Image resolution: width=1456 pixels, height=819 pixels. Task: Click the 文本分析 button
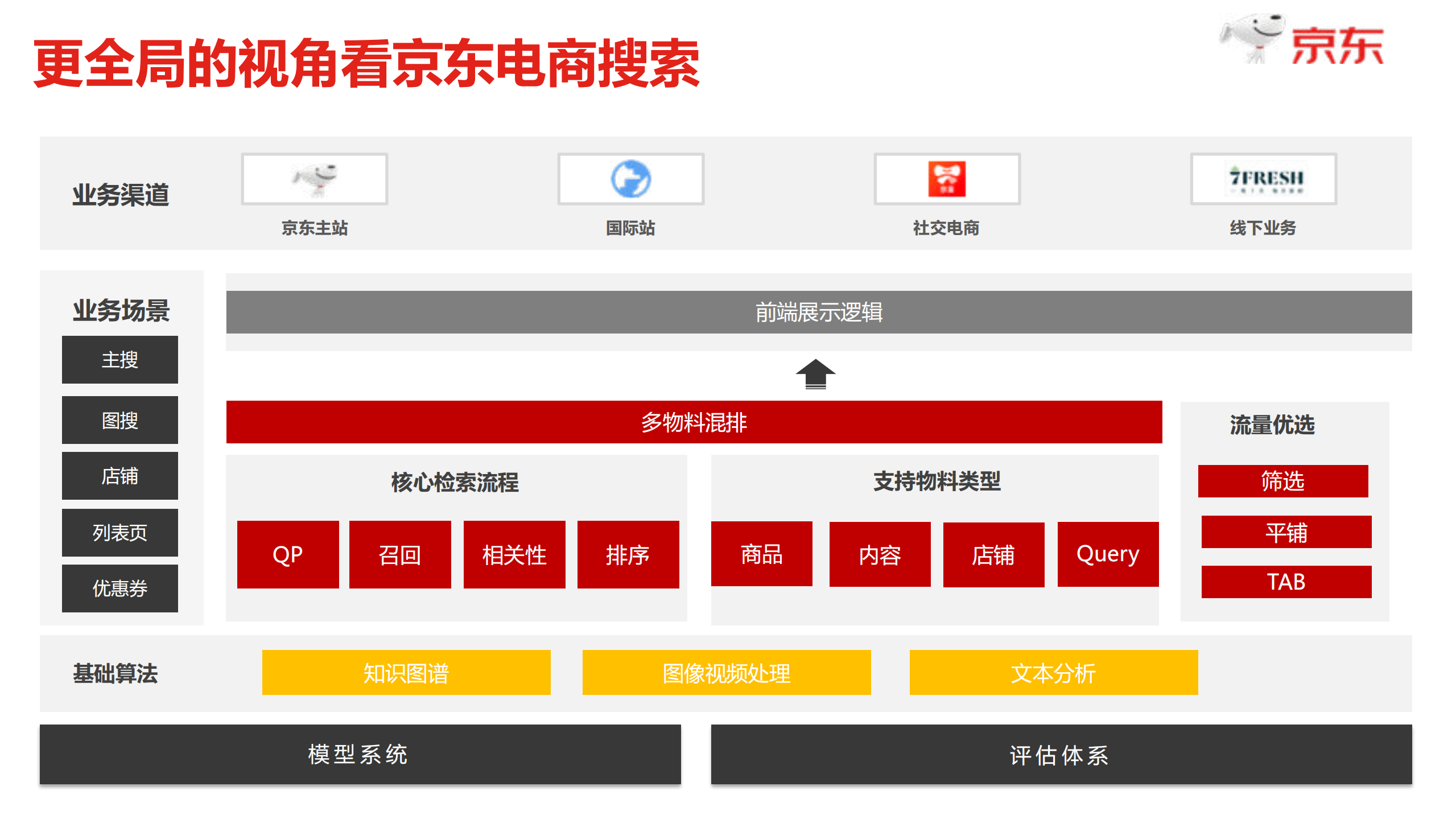click(x=1054, y=672)
